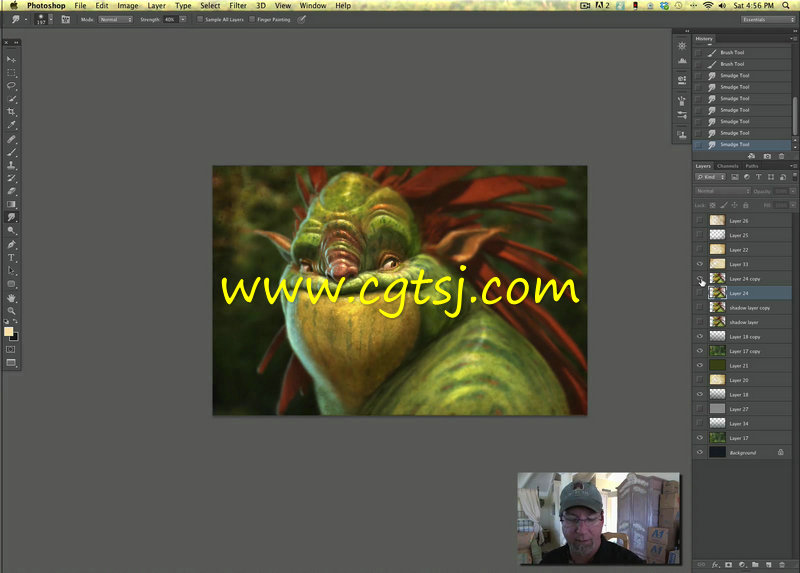This screenshot has width=800, height=573.
Task: Hide Layer 17 visibility
Action: 699,438
